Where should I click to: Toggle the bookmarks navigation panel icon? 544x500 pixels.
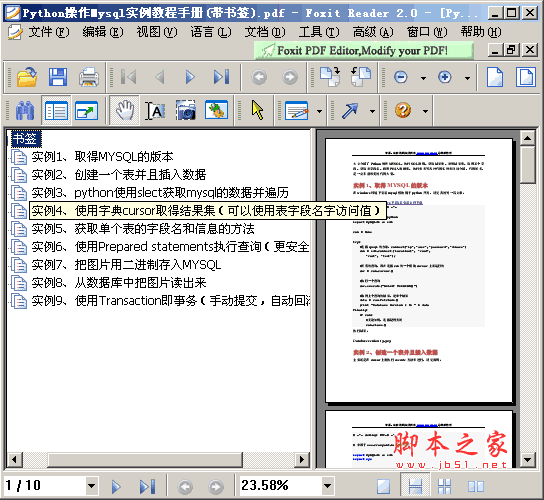point(56,111)
